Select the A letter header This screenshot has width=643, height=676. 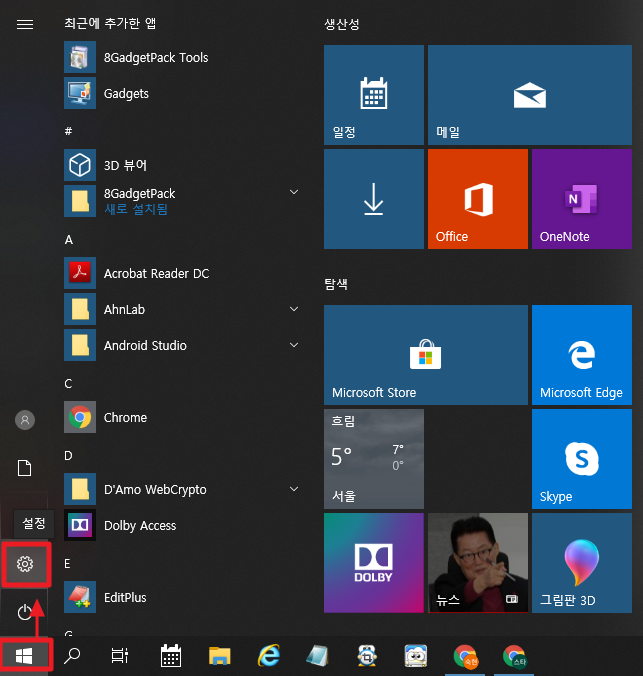coord(69,240)
